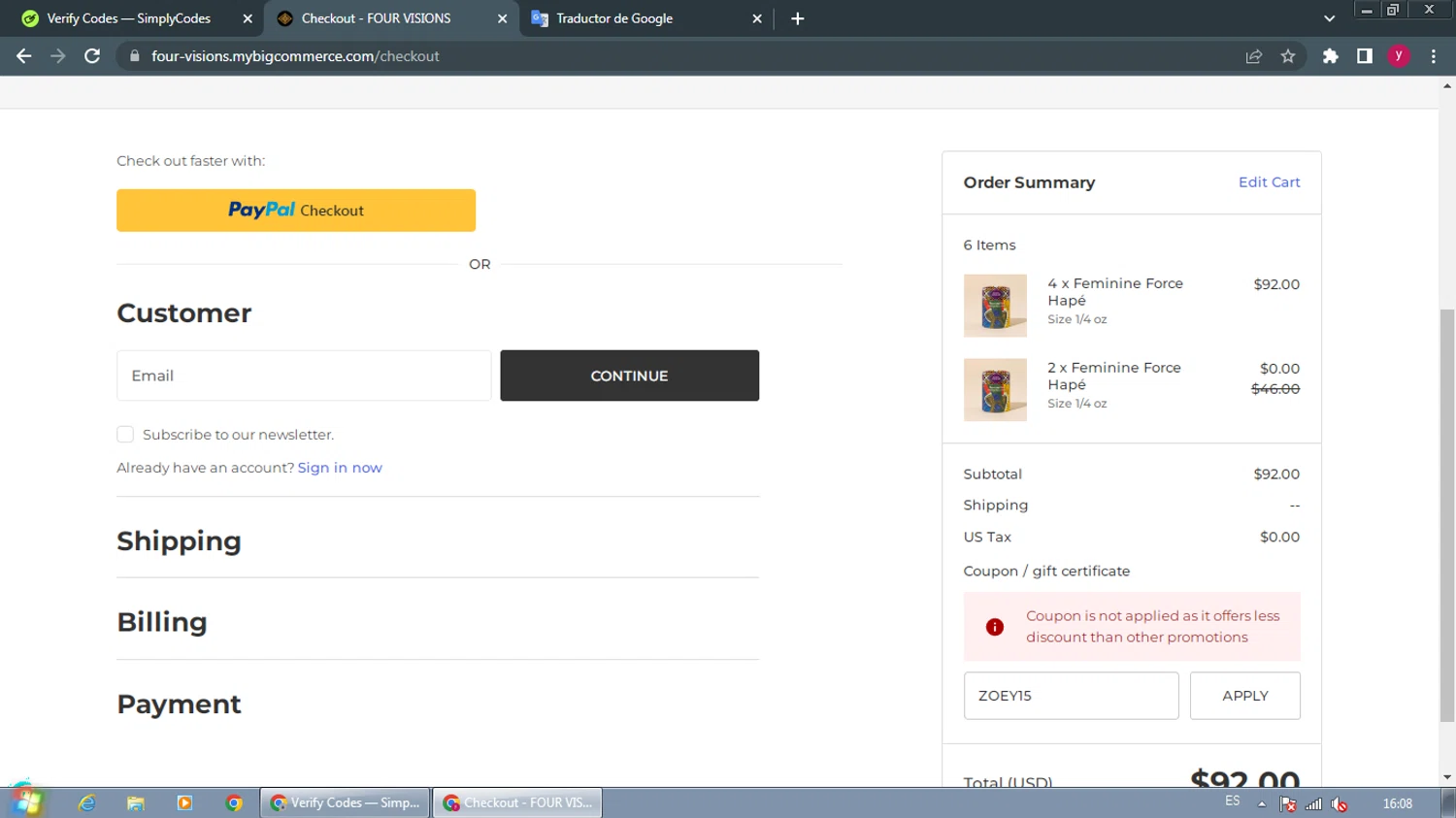Click the scrollbar up arrow

coord(1447,85)
